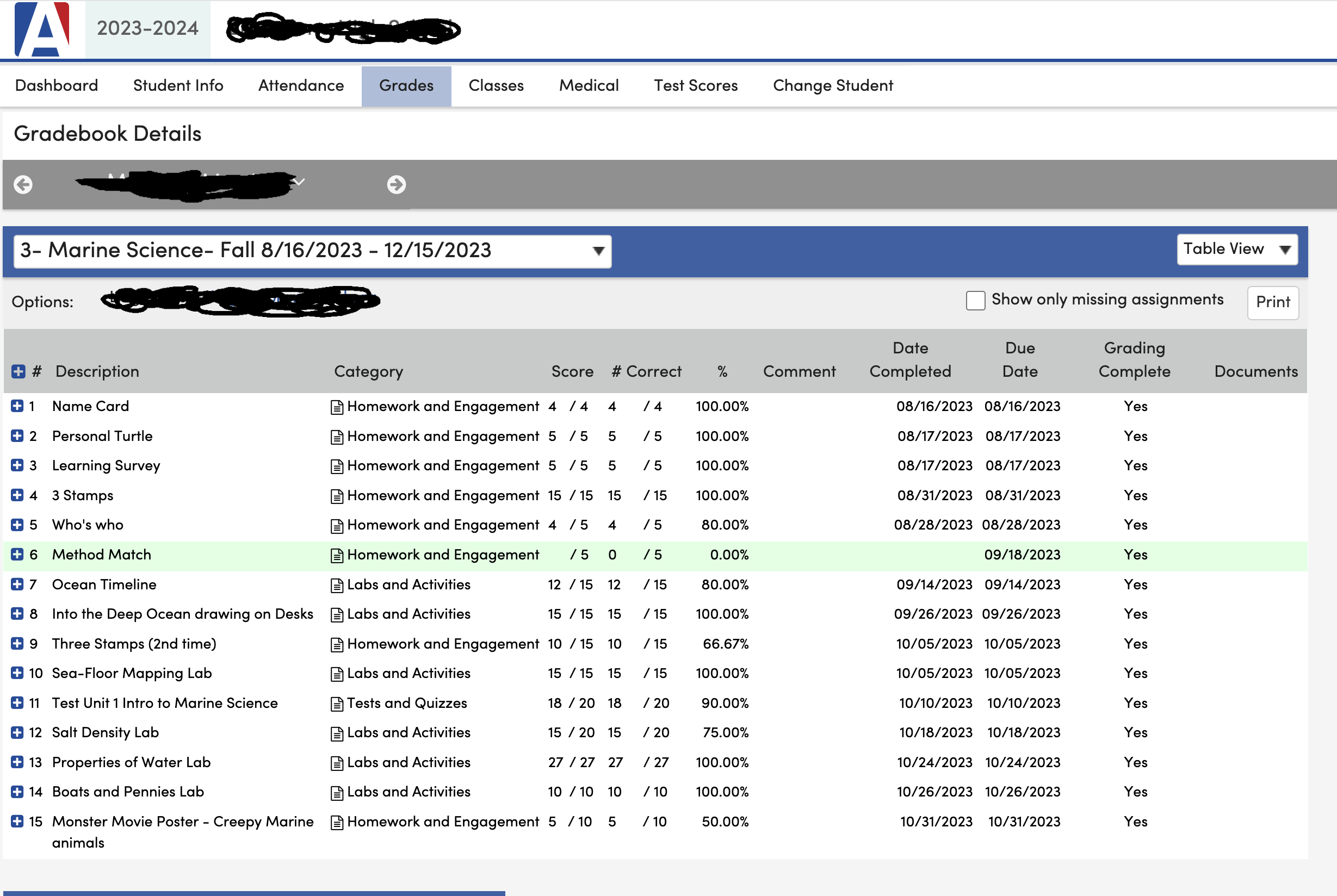This screenshot has width=1337, height=896.
Task: Click the Into the Deep Ocean drawing description
Action: tap(182, 614)
